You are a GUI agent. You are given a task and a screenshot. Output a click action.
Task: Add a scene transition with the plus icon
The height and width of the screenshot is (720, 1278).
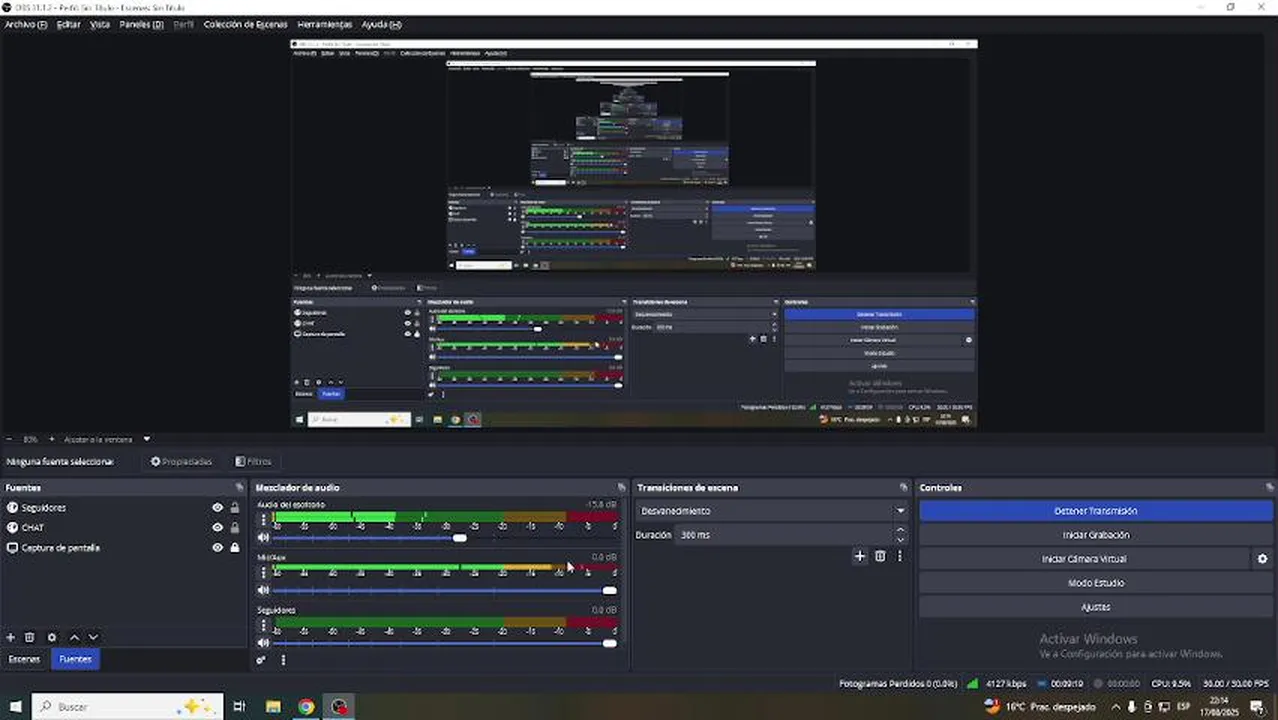point(859,556)
